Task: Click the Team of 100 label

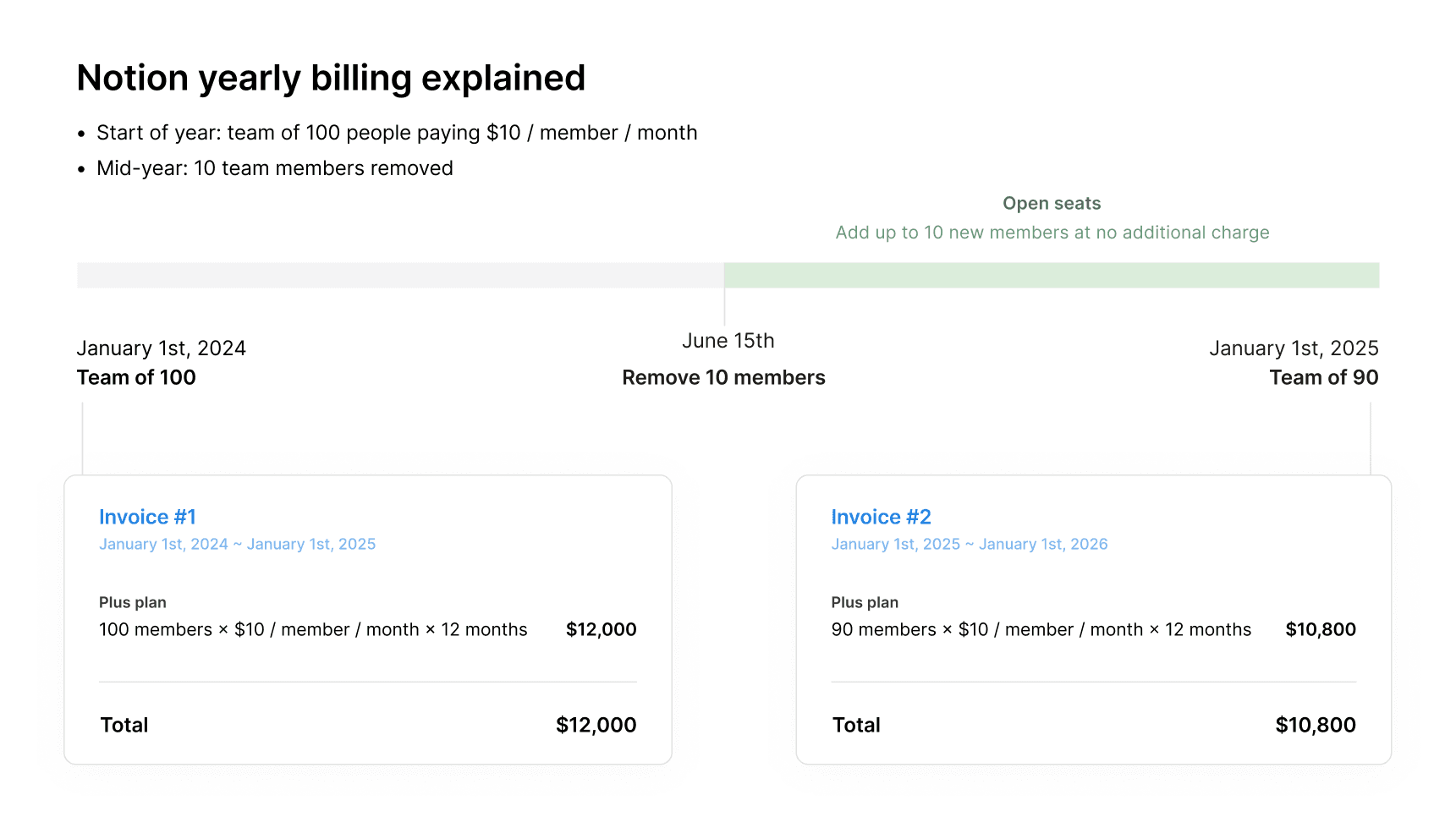Action: click(x=135, y=377)
